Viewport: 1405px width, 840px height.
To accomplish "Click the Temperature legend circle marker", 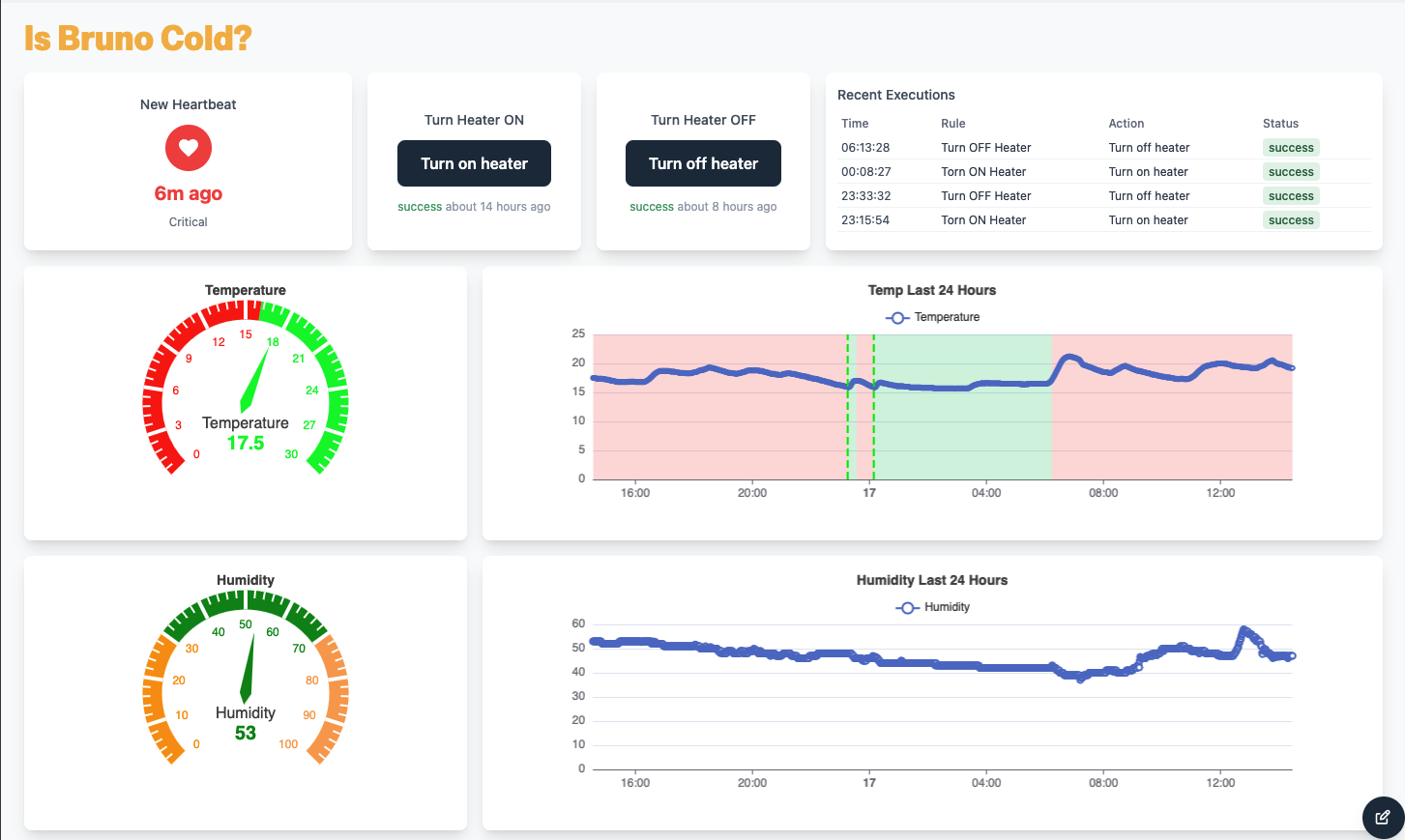I will point(897,317).
